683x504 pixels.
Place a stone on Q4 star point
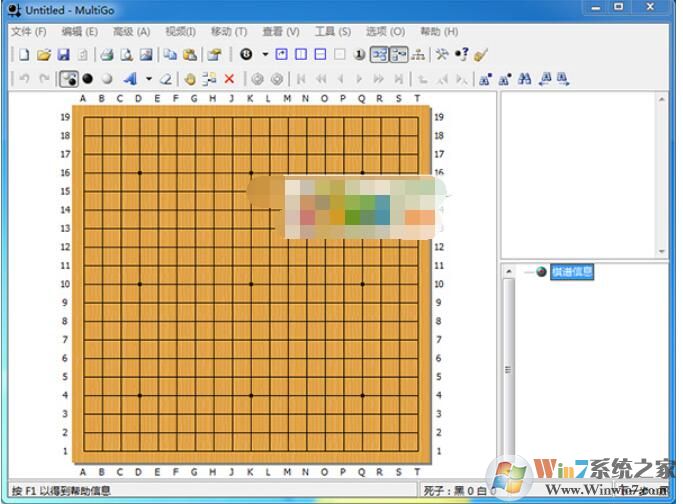point(362,396)
